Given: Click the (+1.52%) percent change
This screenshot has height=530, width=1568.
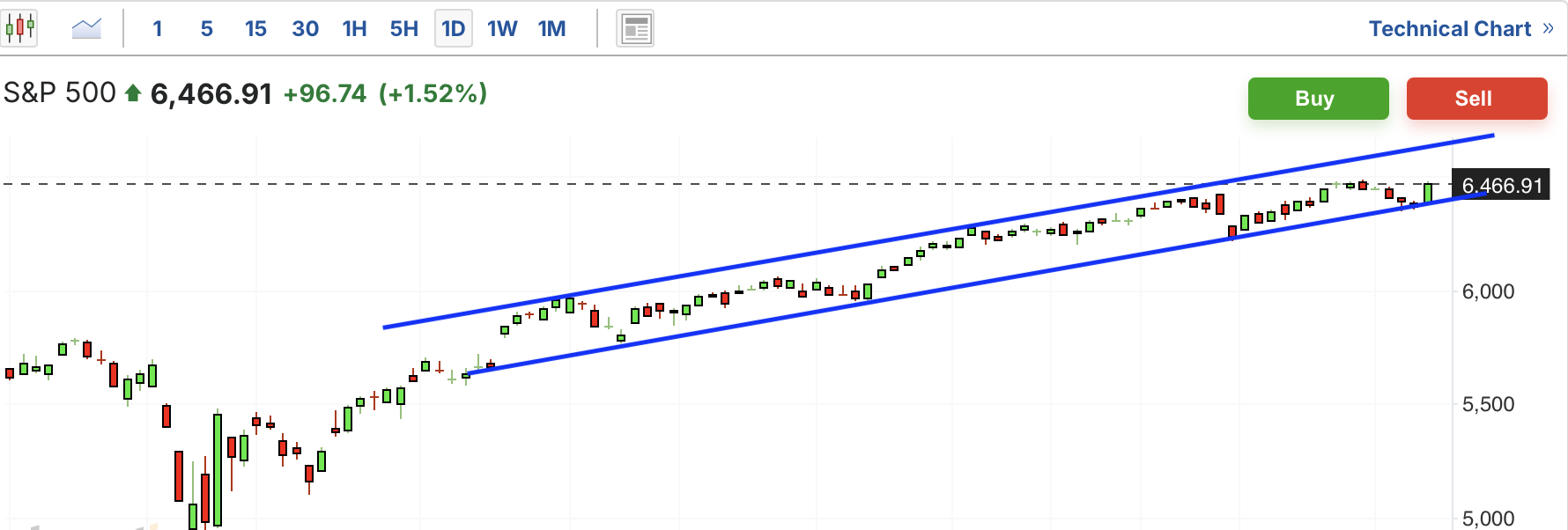Looking at the screenshot, I should [433, 93].
